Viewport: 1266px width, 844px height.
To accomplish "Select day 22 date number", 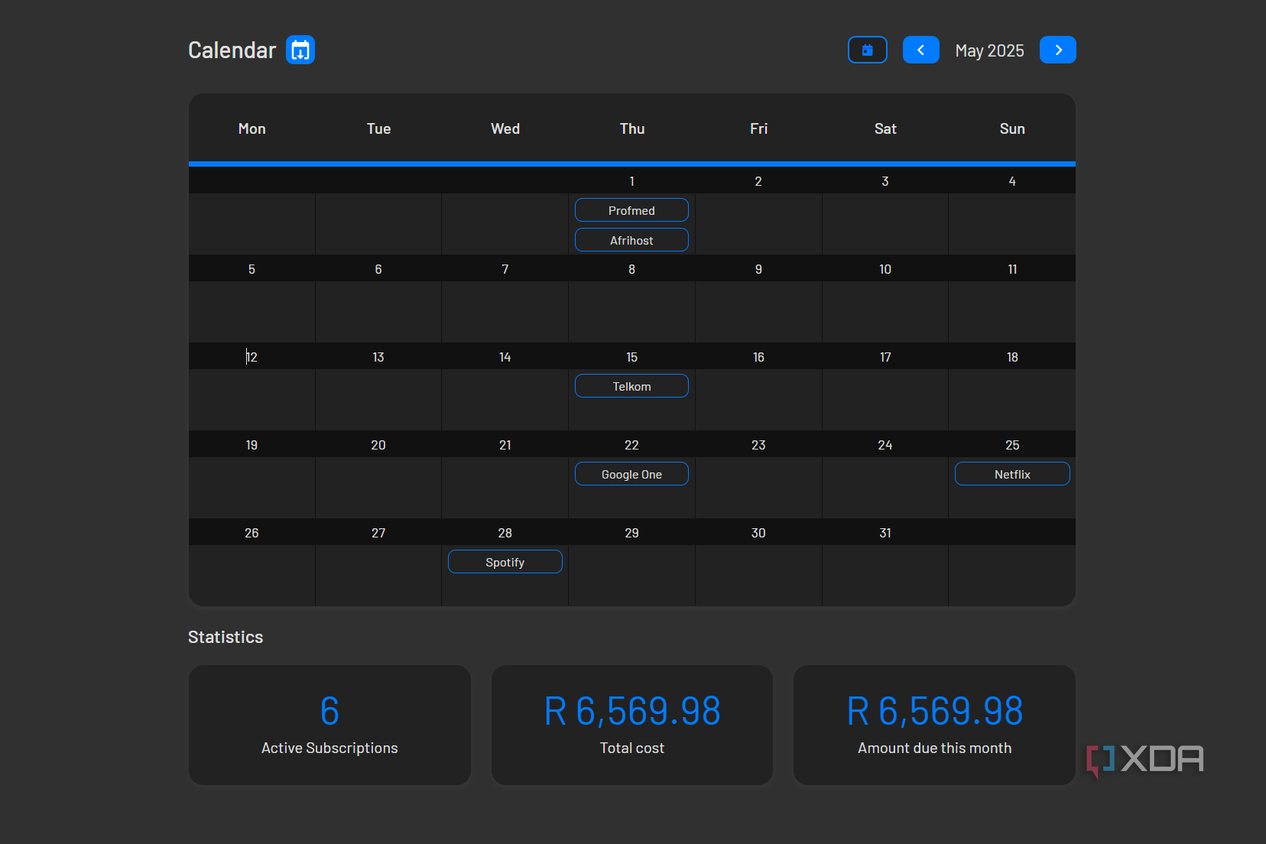I will [632, 445].
